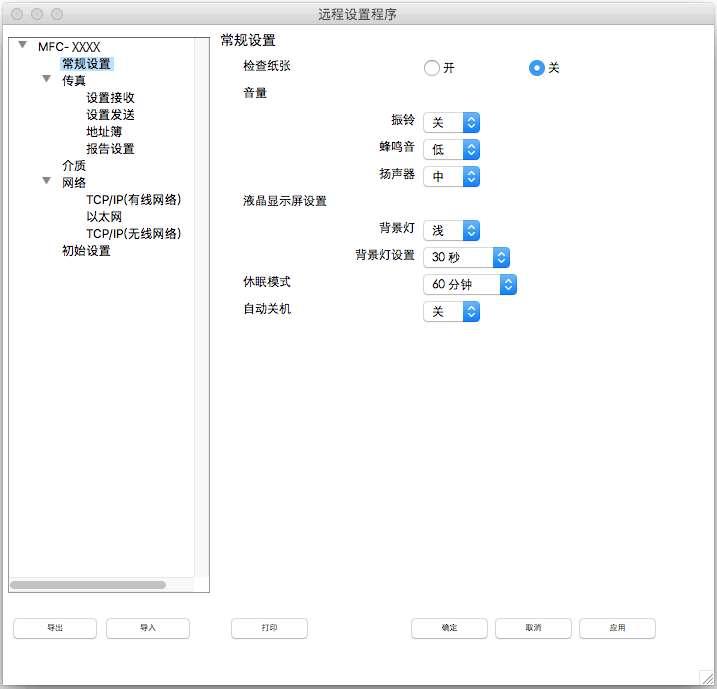Open the 扬声器 volume dropdown
Viewport: 717px width, 689px height.
click(x=452, y=176)
